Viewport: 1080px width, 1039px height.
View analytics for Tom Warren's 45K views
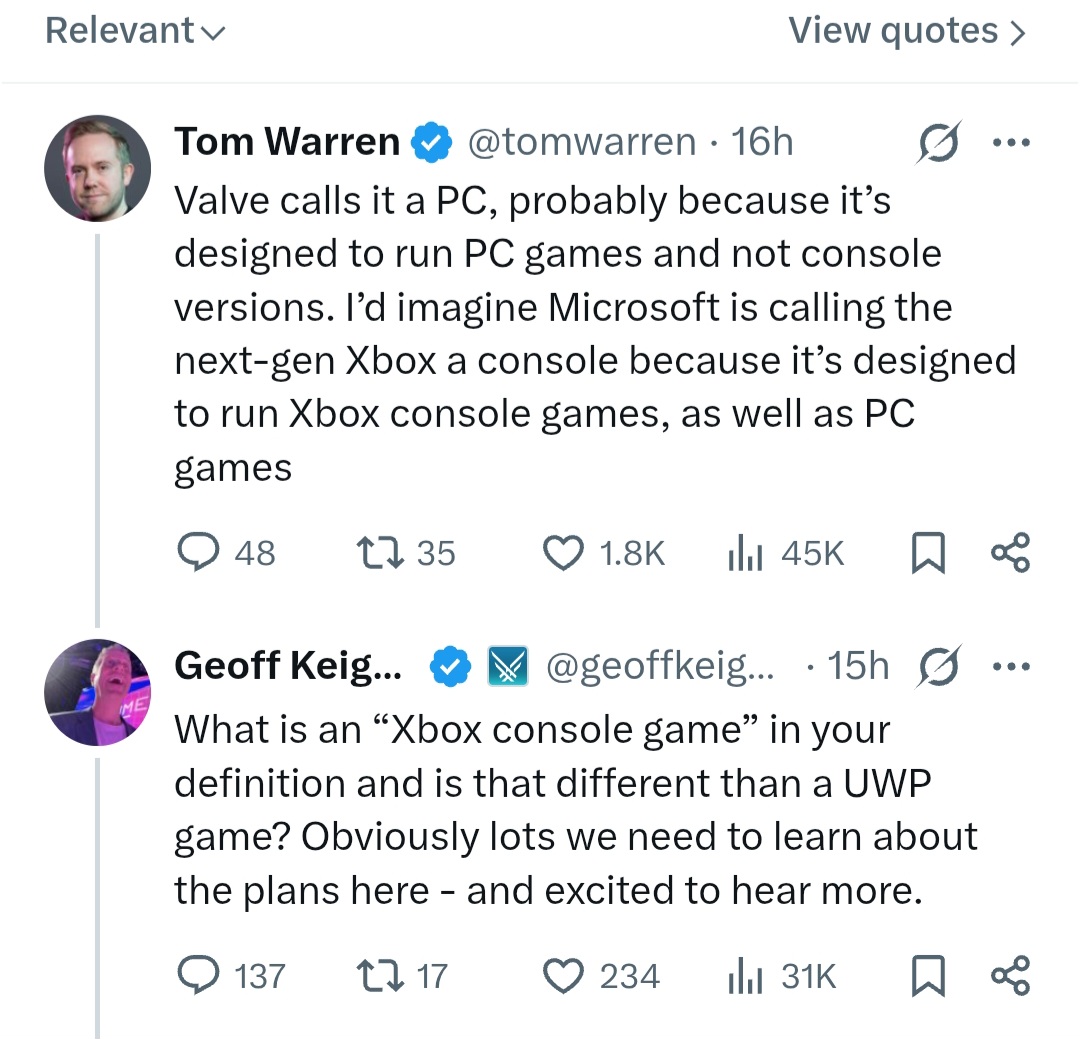(738, 552)
